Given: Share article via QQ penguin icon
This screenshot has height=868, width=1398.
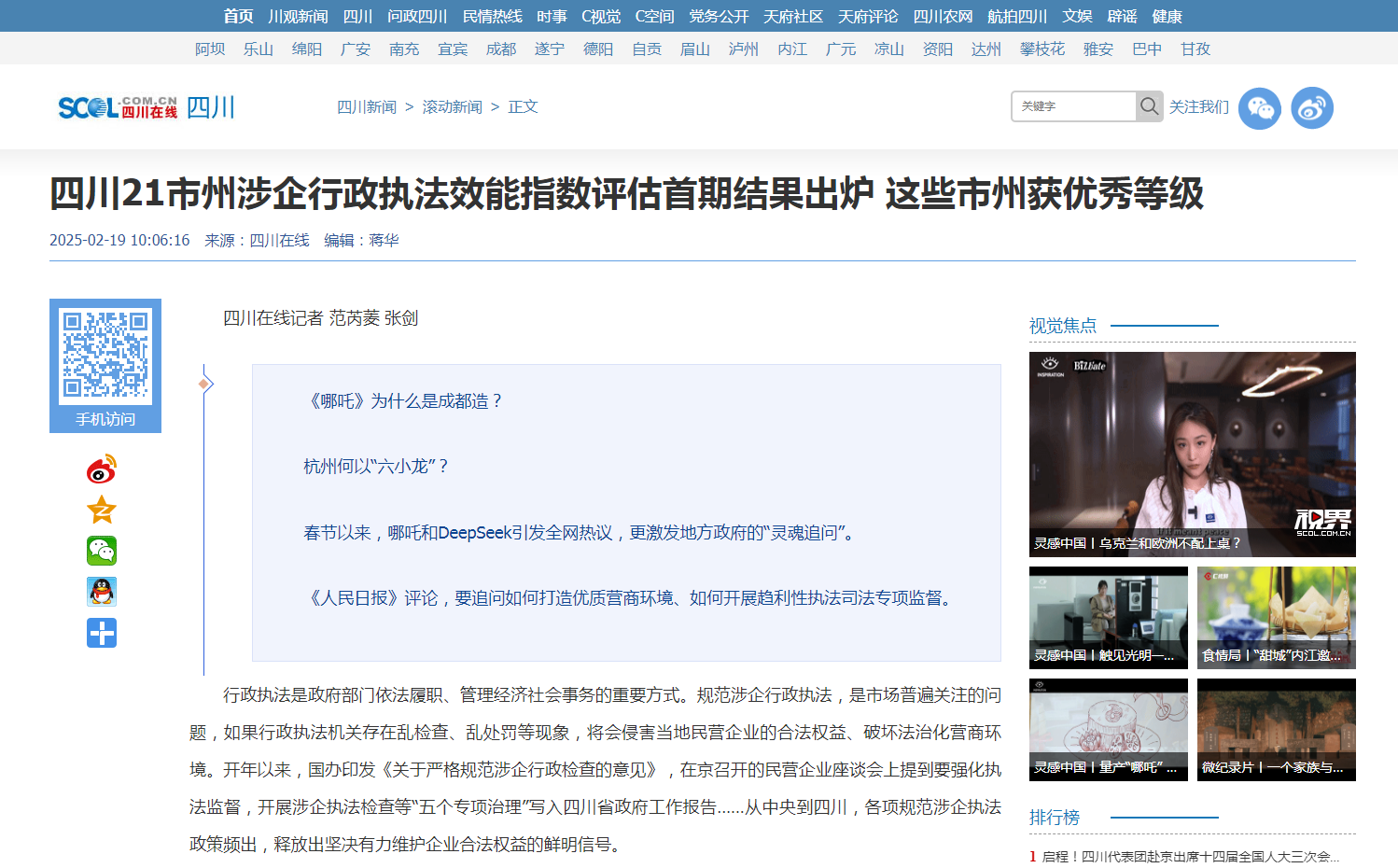Looking at the screenshot, I should coord(102,592).
